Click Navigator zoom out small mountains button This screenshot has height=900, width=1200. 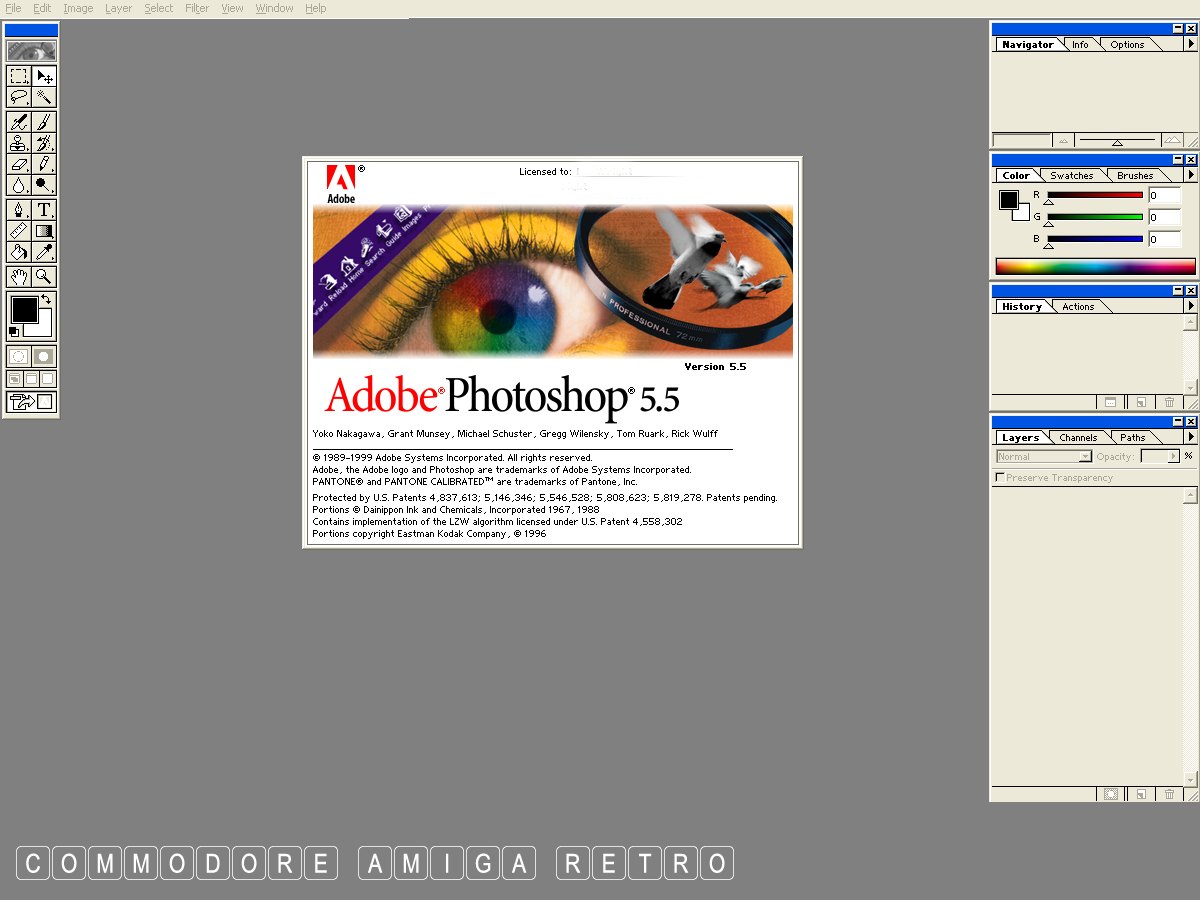tap(1064, 141)
